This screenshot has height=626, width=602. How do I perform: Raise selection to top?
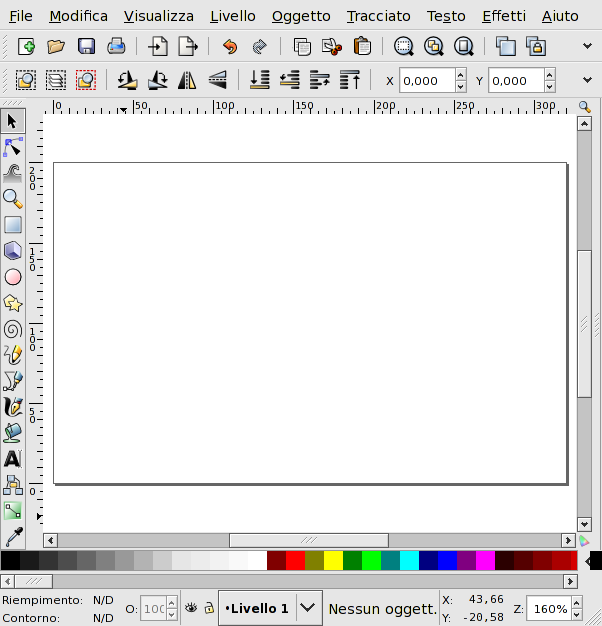pos(350,80)
